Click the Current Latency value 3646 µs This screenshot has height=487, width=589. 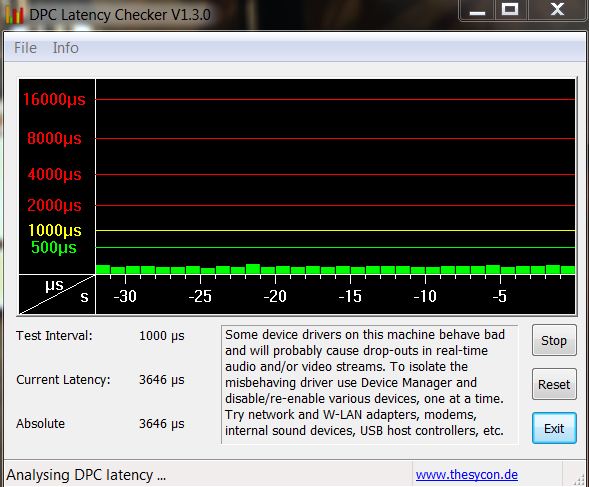coord(162,380)
